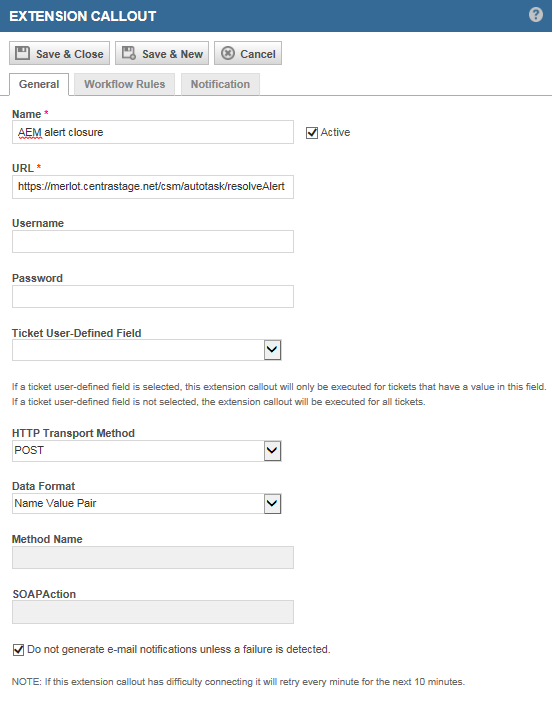Viewport: 552px width, 706px height.
Task: Open the HTTP Transport Method dropdown arrow
Action: click(x=272, y=451)
